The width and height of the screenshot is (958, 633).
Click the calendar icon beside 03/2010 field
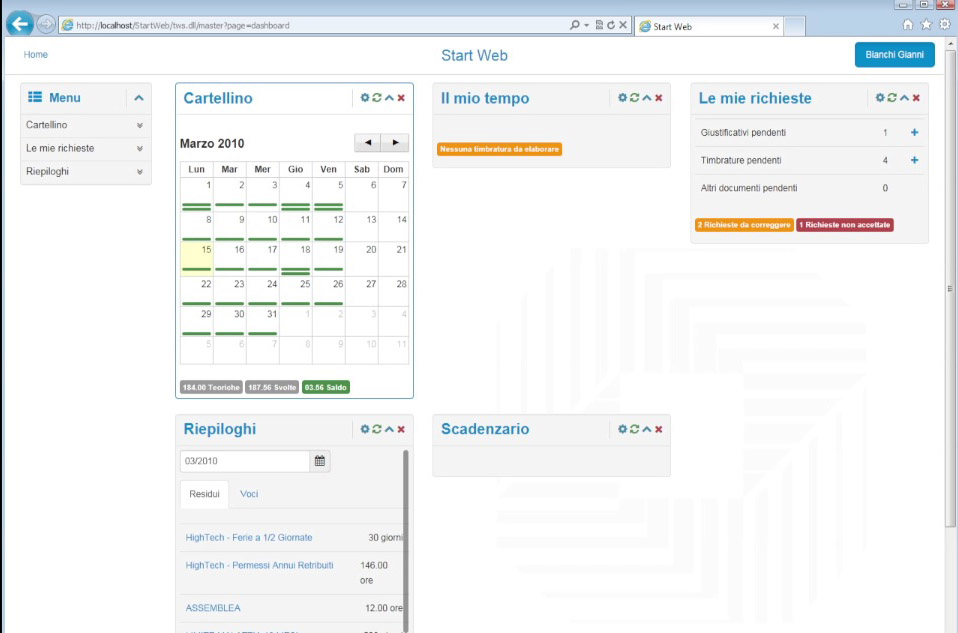pyautogui.click(x=320, y=461)
